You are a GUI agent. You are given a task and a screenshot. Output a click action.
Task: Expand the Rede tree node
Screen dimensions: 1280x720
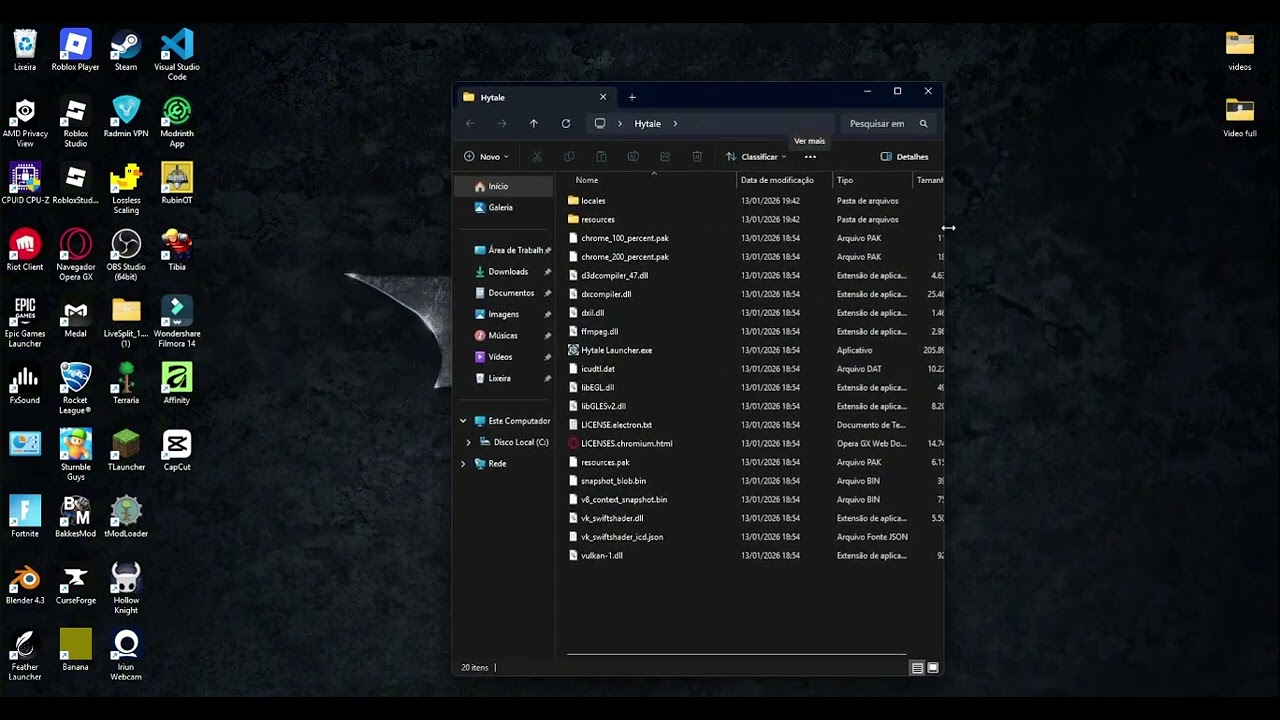(463, 464)
